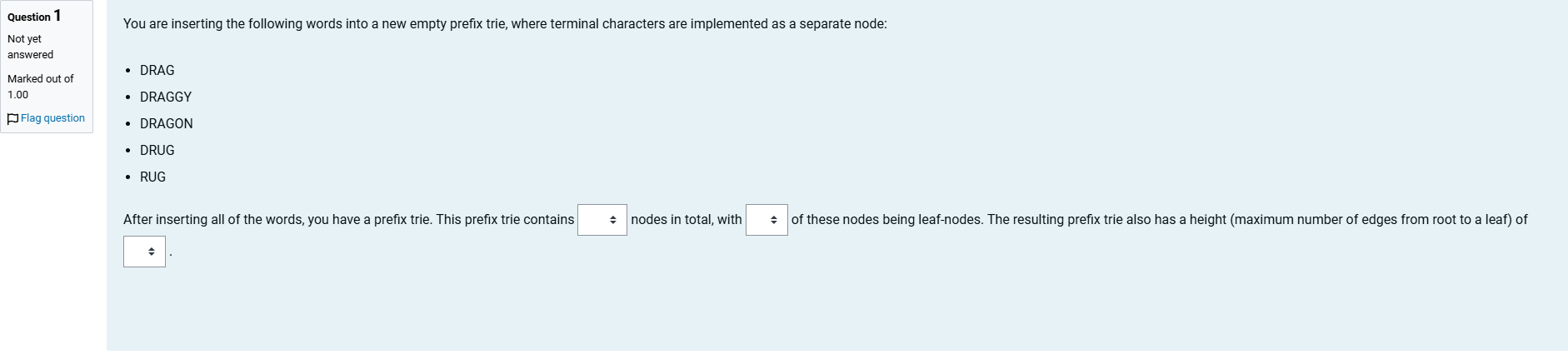Click the sentence about the empty prefix trie
The width and height of the screenshot is (1568, 364).
pyautogui.click(x=505, y=24)
